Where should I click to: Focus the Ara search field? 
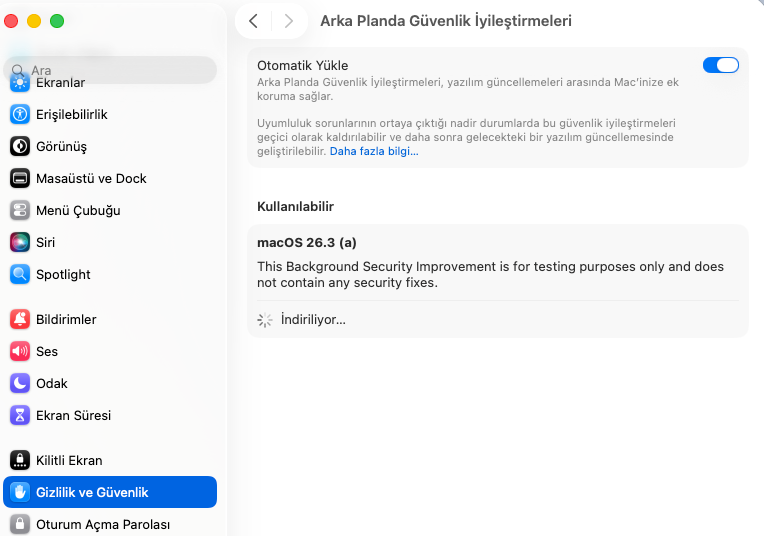click(110, 70)
